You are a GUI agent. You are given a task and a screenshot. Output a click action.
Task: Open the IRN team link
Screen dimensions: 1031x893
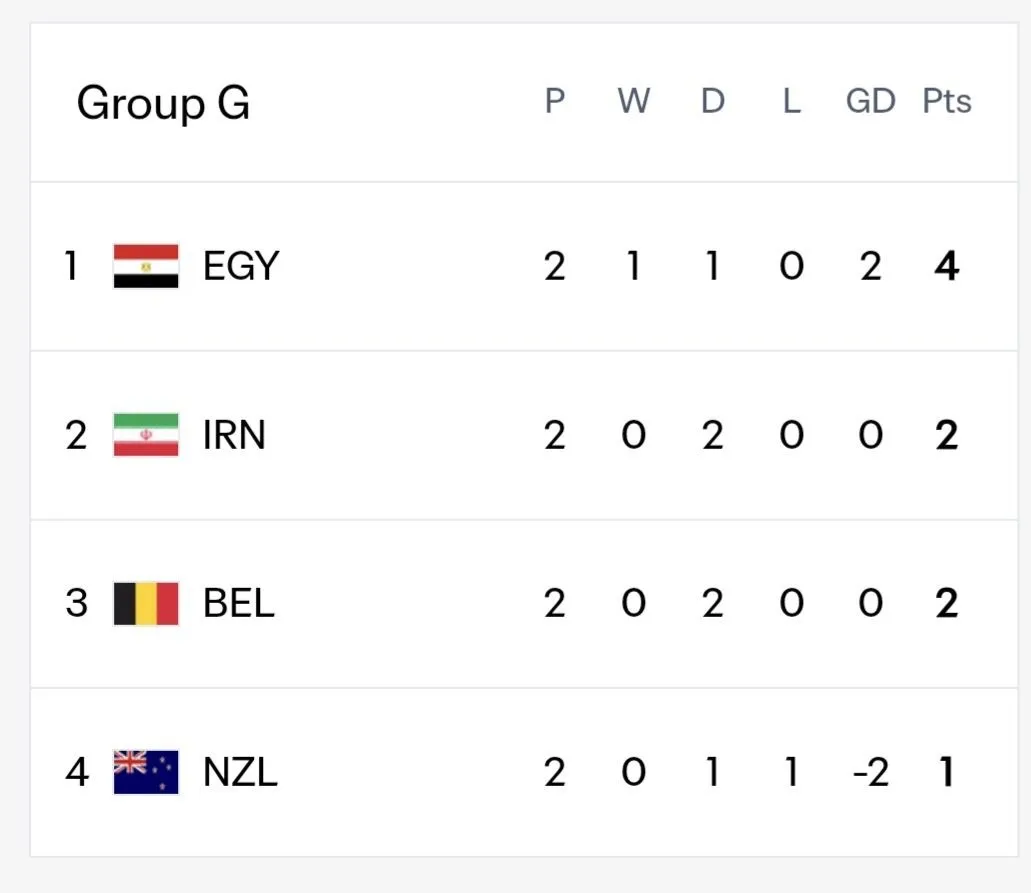pos(234,435)
